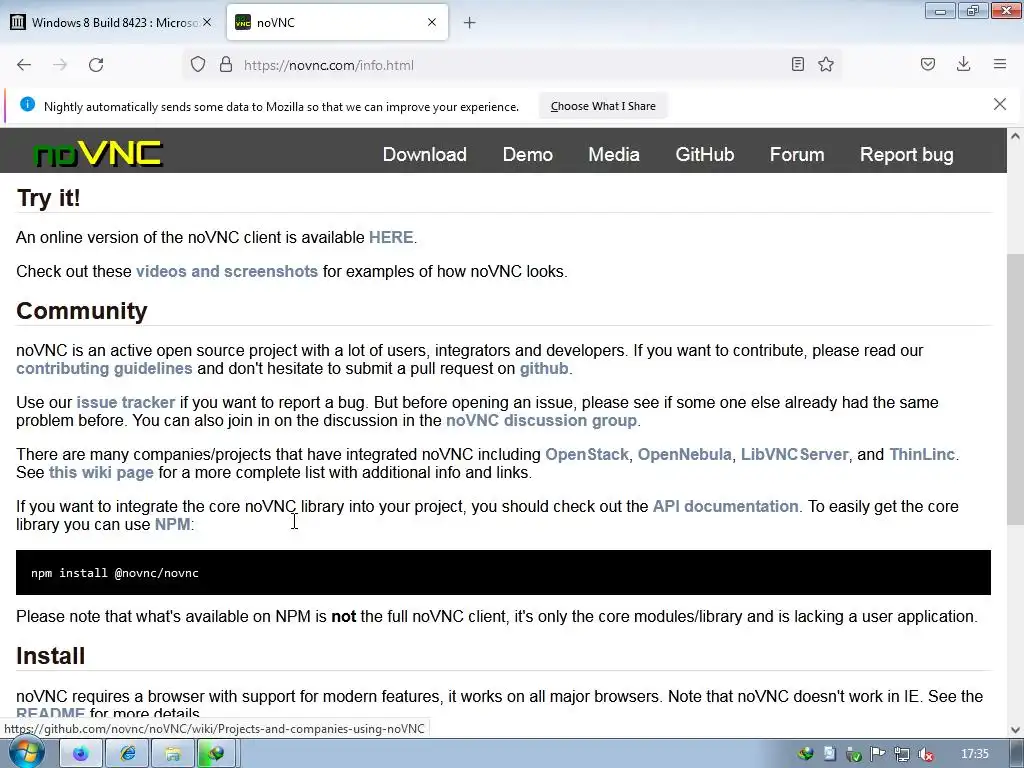Reload the current page
The width and height of the screenshot is (1024, 768).
96,65
